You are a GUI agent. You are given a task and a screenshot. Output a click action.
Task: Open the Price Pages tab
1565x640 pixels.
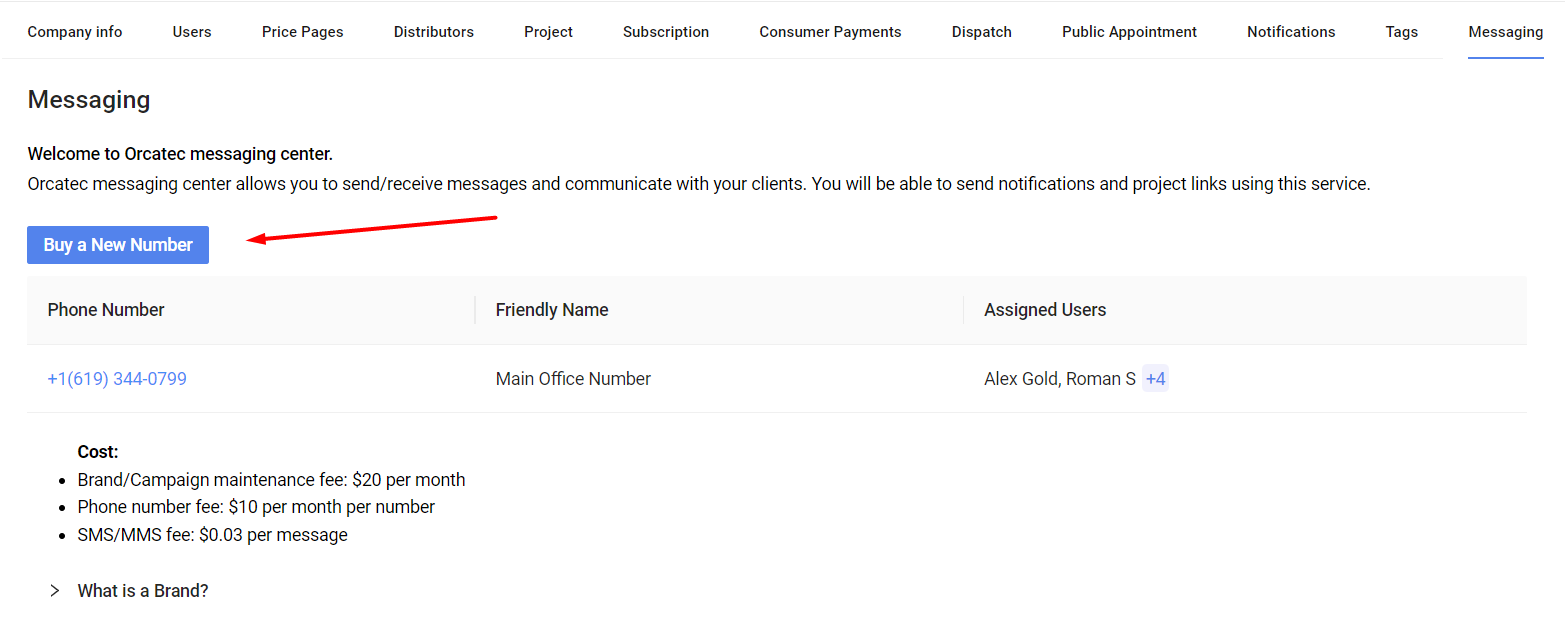tap(303, 32)
